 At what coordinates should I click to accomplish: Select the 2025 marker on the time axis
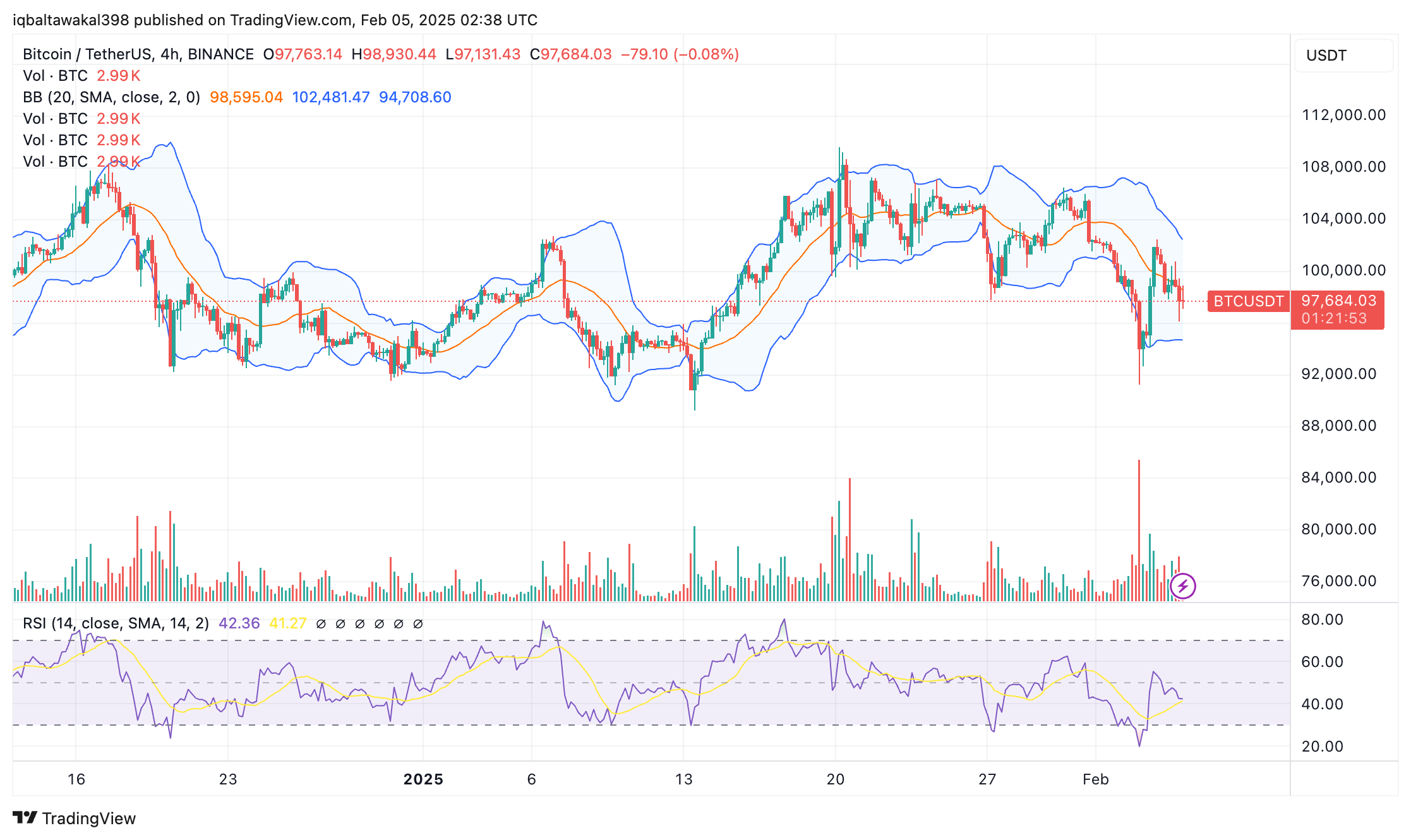pyautogui.click(x=424, y=779)
